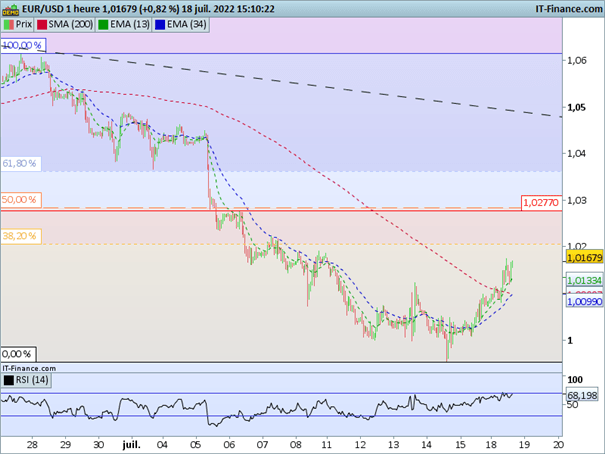Open the SMA (200) indicator label
This screenshot has width=605, height=454.
point(71,24)
